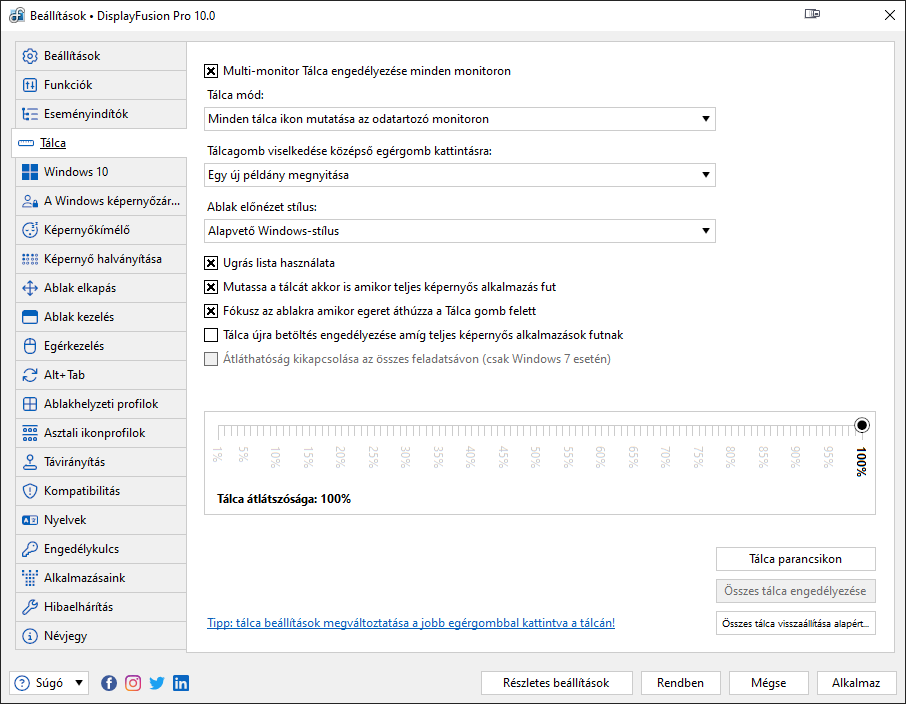The height and width of the screenshot is (704, 906).
Task: Click the Beállítások gear icon in sidebar
Action: click(29, 56)
